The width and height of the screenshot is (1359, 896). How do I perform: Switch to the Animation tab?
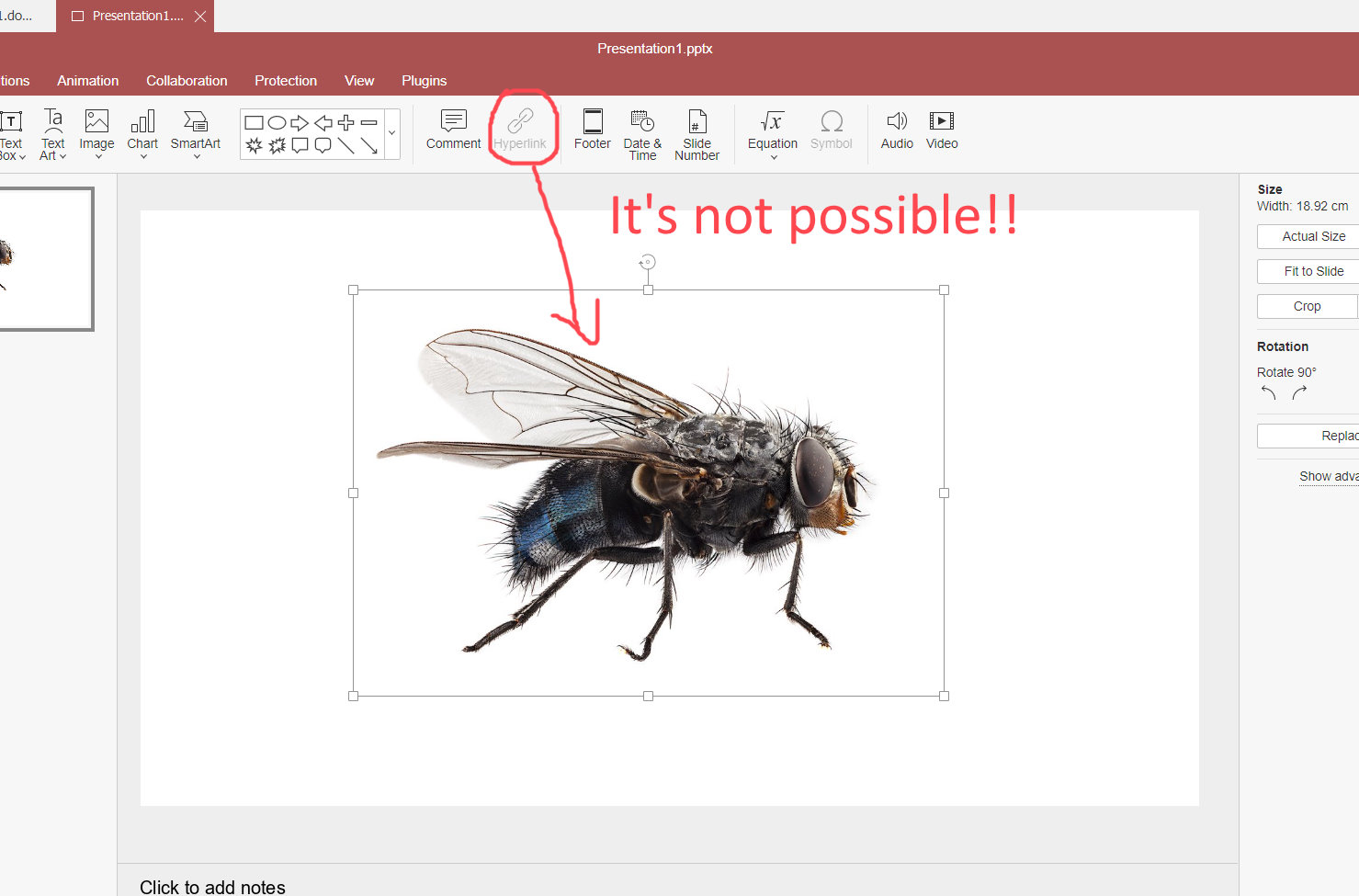coord(87,81)
